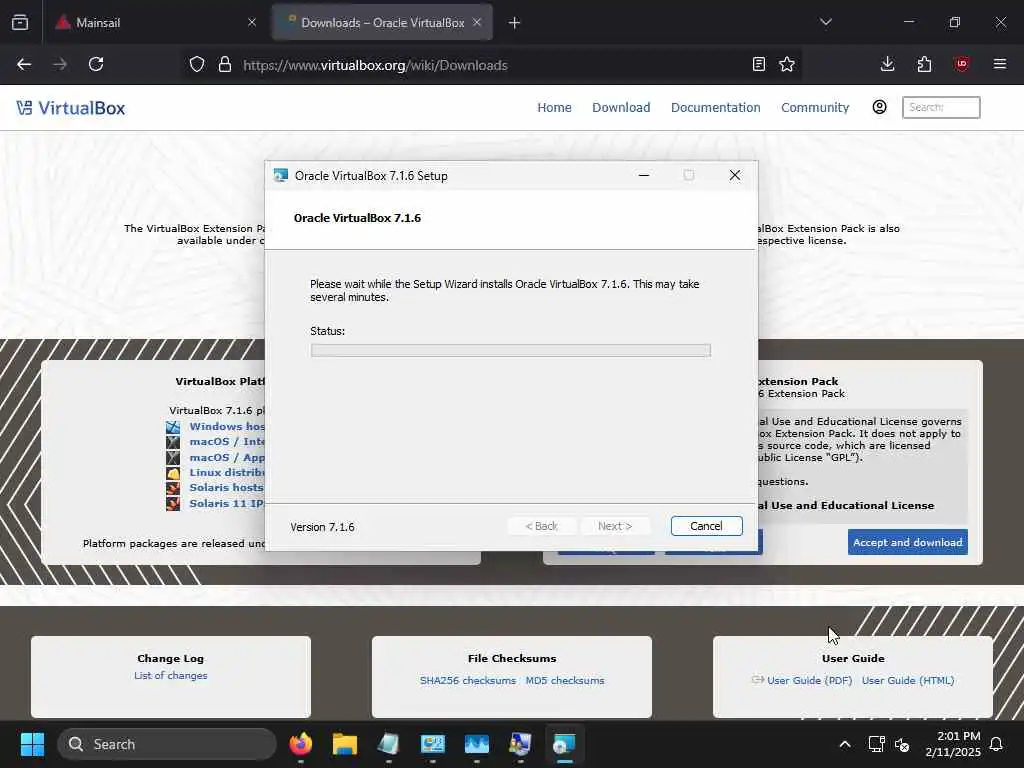Open the browser extensions menu
Viewport: 1024px width, 768px height.
click(924, 65)
